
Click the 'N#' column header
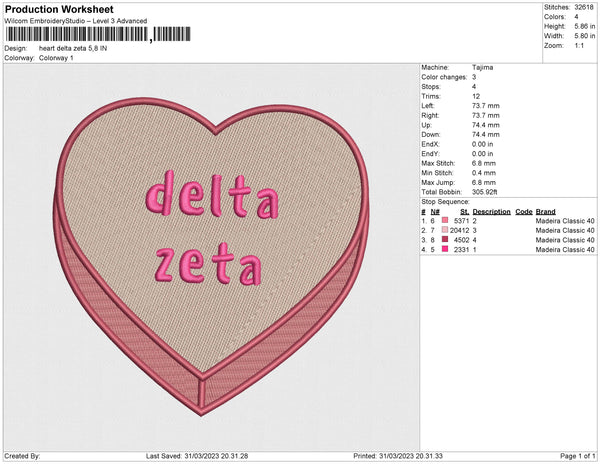pos(435,212)
